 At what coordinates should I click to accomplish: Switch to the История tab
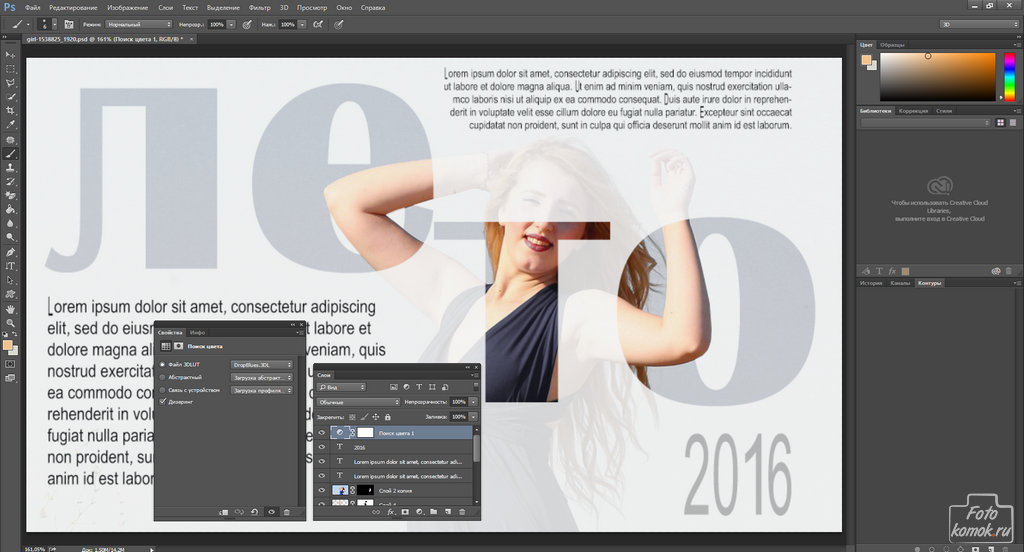click(x=871, y=284)
